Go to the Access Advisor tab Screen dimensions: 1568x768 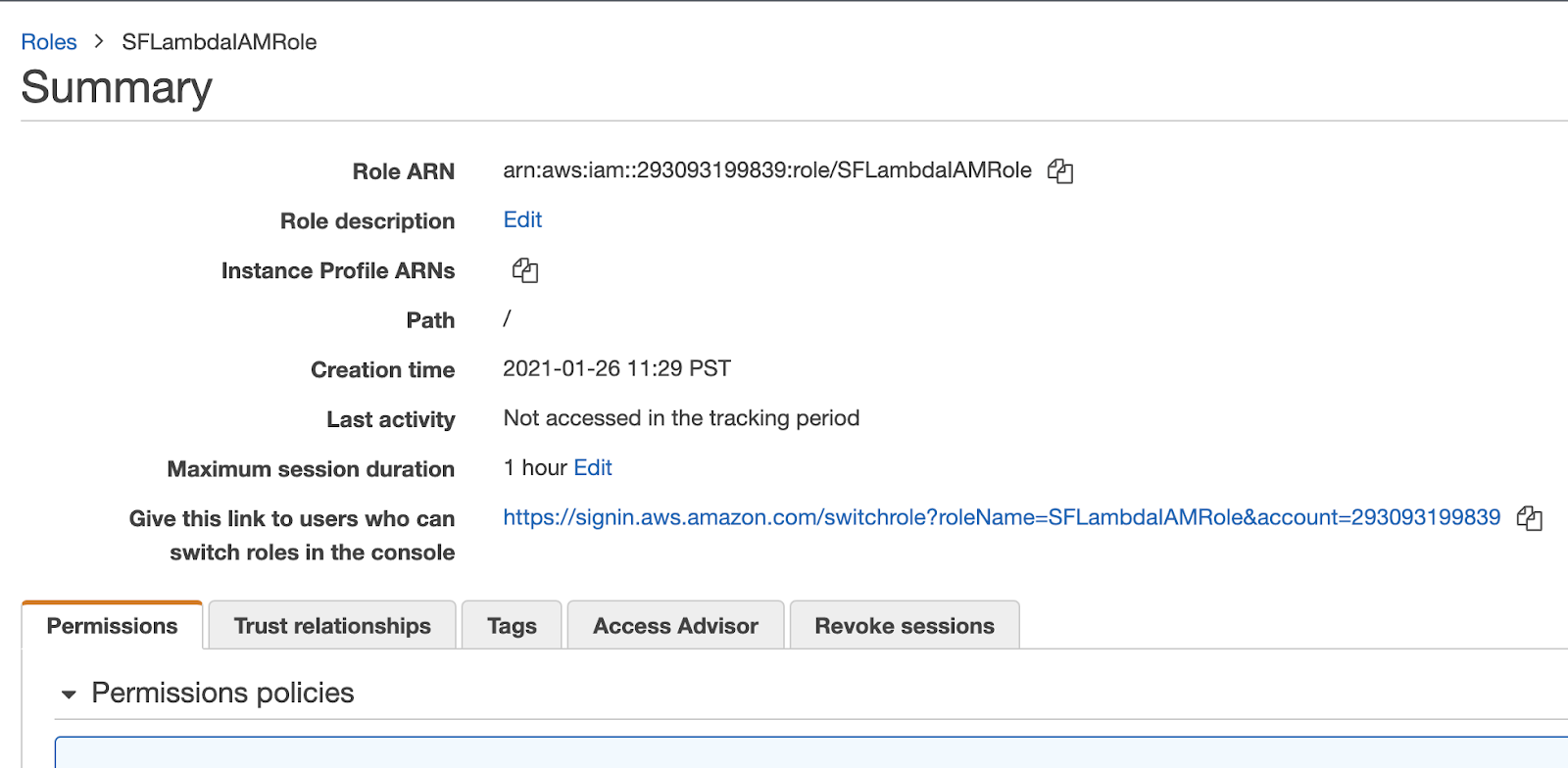pyautogui.click(x=675, y=626)
